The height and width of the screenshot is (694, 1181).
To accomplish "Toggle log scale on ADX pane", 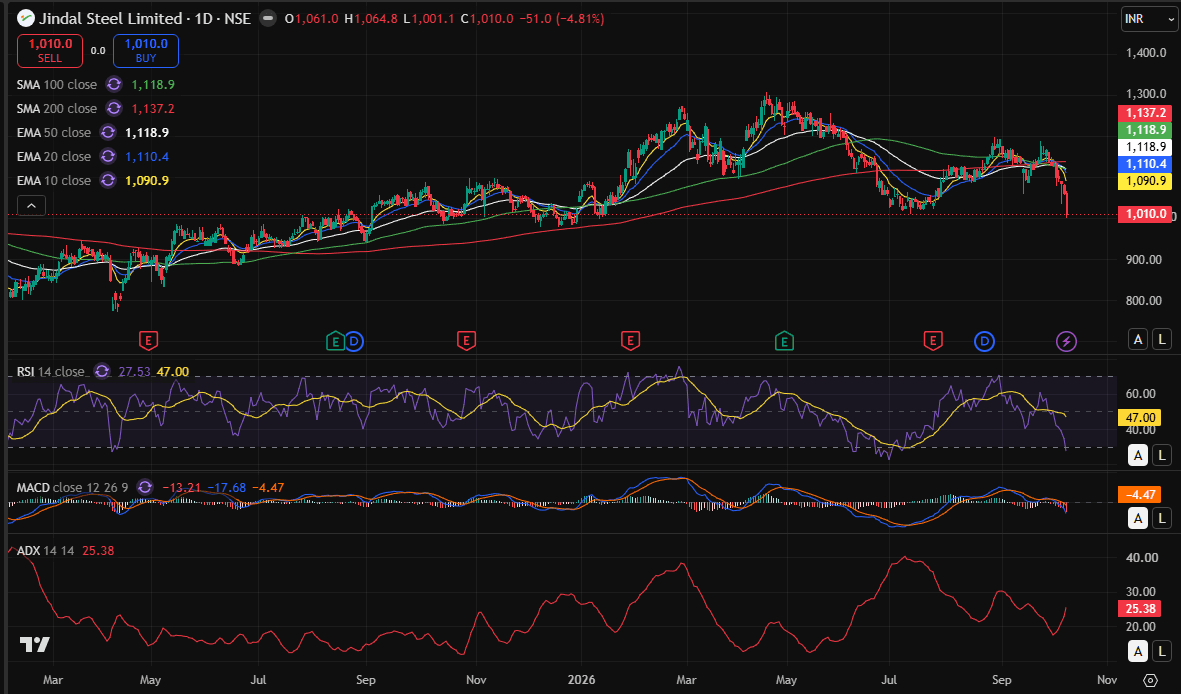I will [x=1162, y=651].
